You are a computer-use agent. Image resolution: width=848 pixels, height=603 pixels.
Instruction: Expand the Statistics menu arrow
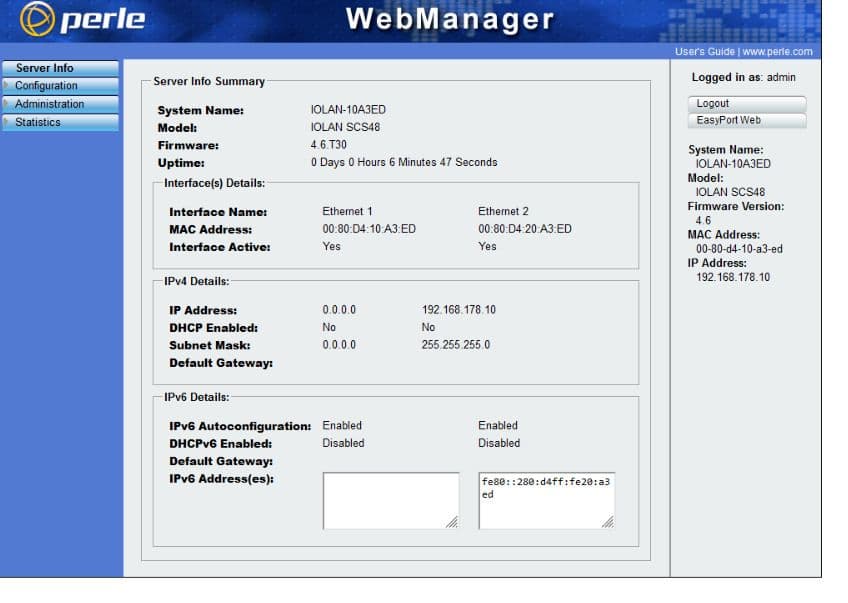pyautogui.click(x=6, y=122)
